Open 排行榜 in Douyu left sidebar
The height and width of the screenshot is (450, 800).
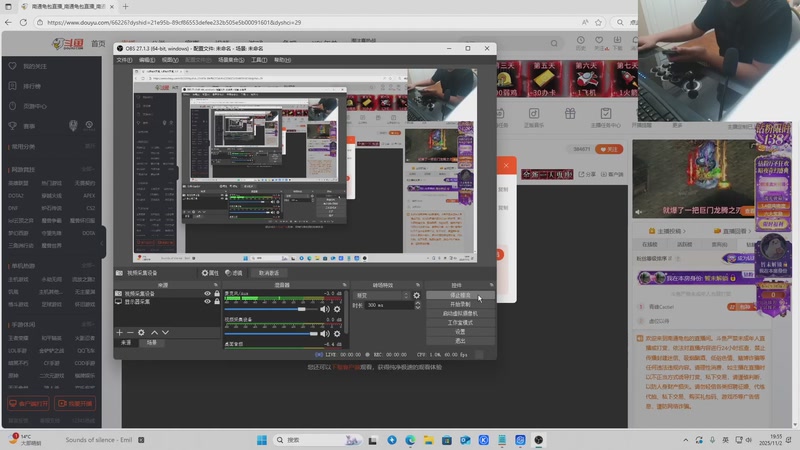32,86
